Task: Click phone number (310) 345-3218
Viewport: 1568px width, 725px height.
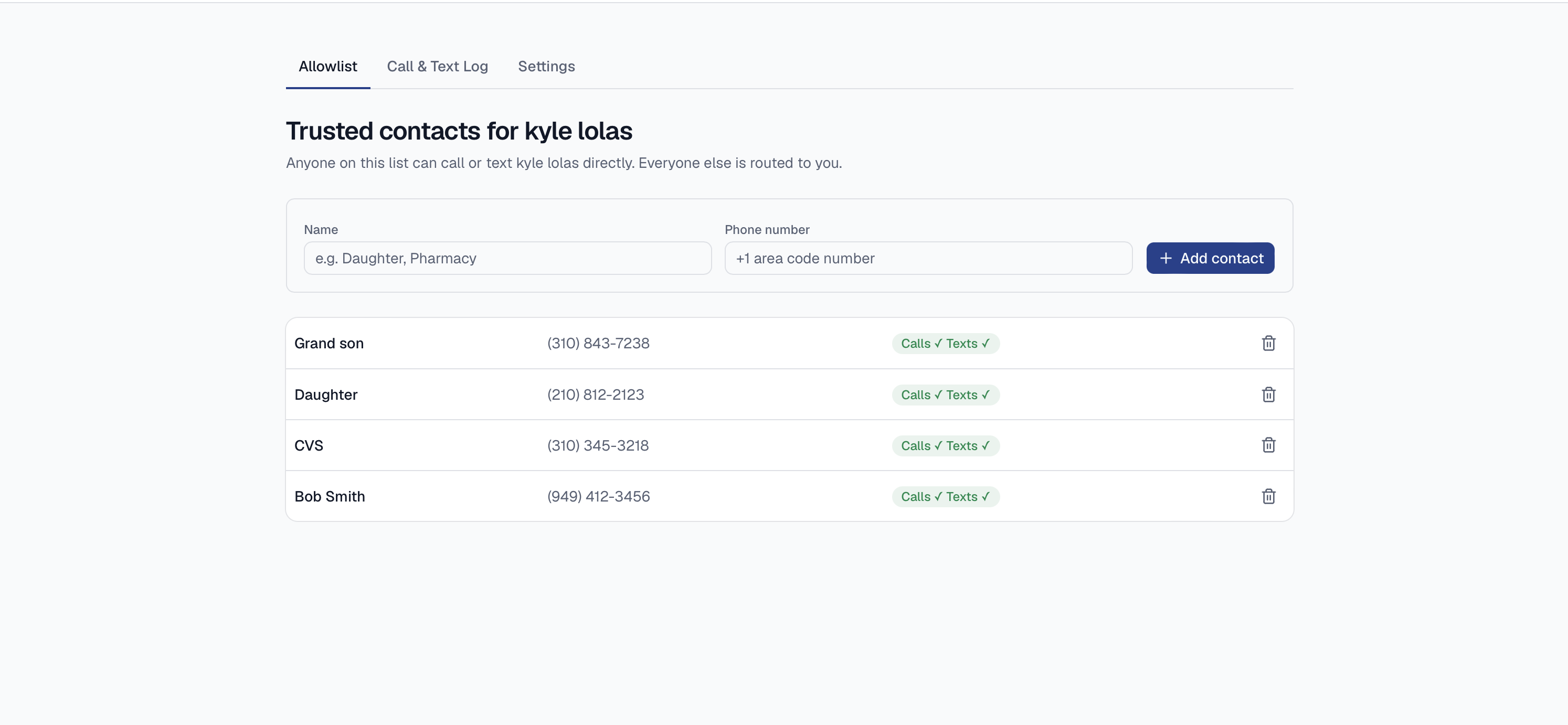Action: point(598,445)
